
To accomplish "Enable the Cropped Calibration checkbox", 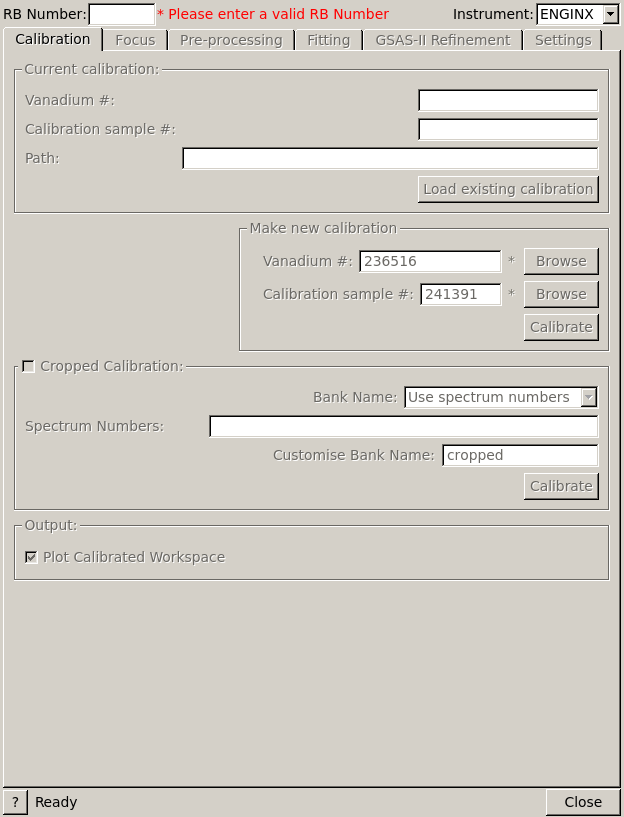I will 29,366.
